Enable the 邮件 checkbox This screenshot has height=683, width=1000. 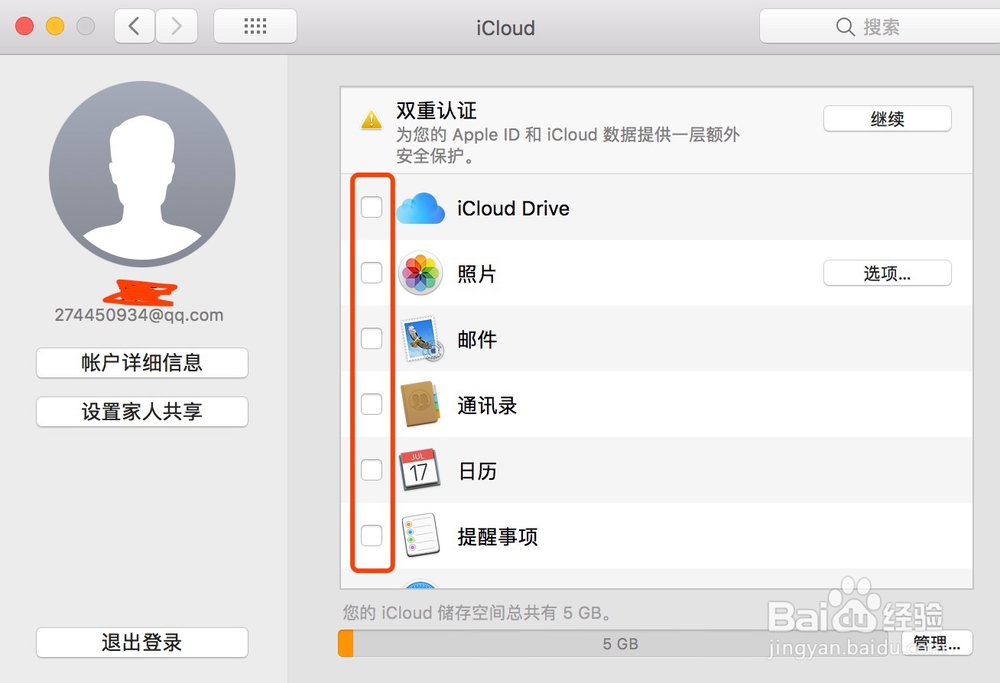click(x=372, y=339)
